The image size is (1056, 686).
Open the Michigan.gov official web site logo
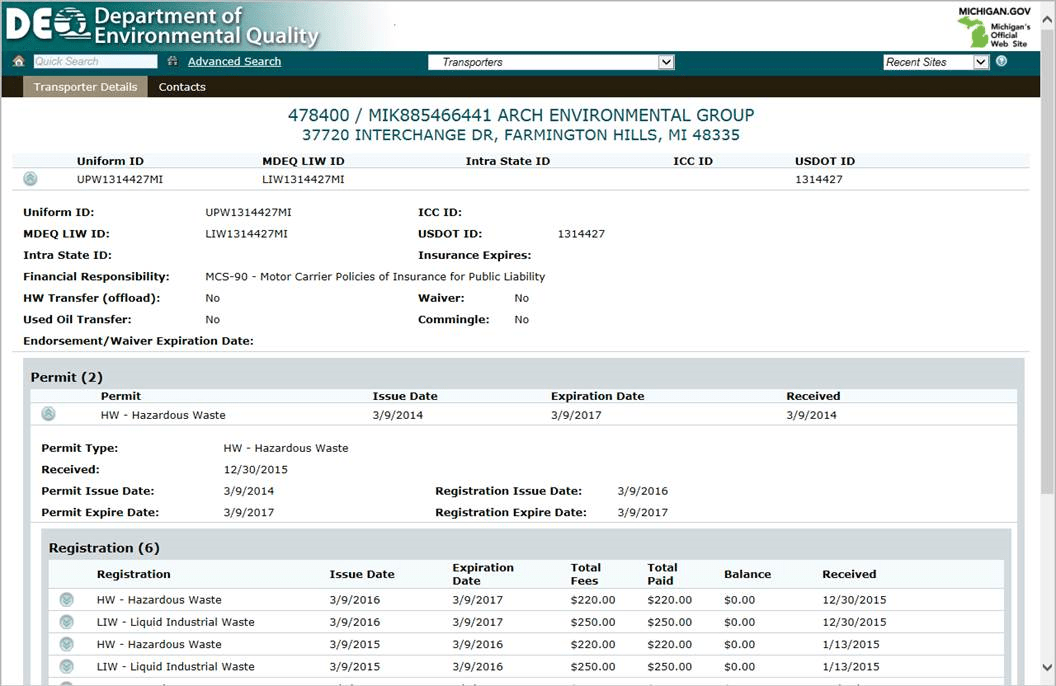pos(994,28)
